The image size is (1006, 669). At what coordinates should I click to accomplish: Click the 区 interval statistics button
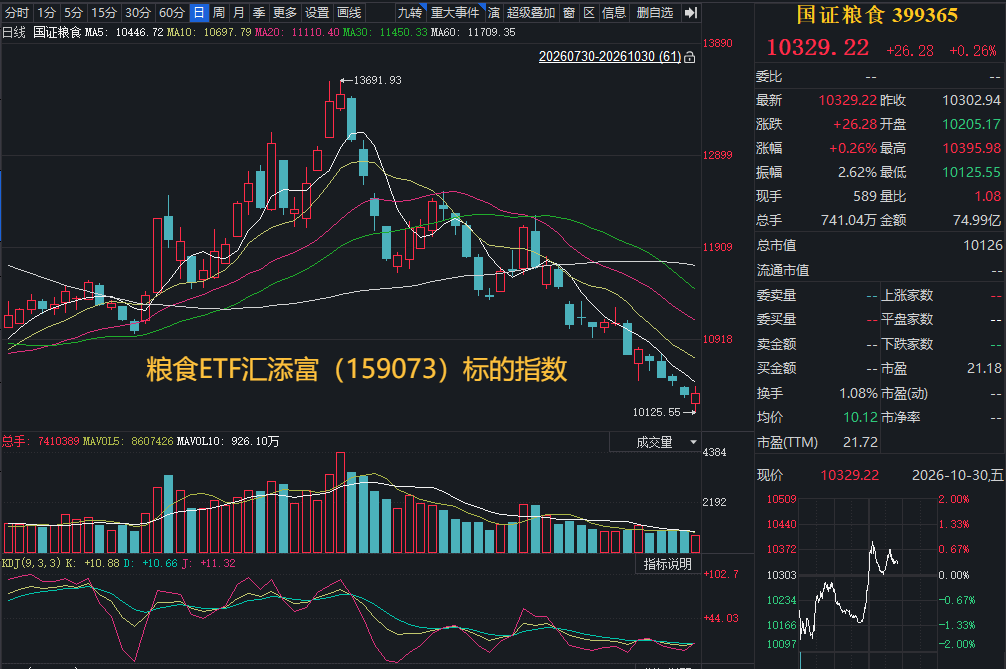coord(589,12)
